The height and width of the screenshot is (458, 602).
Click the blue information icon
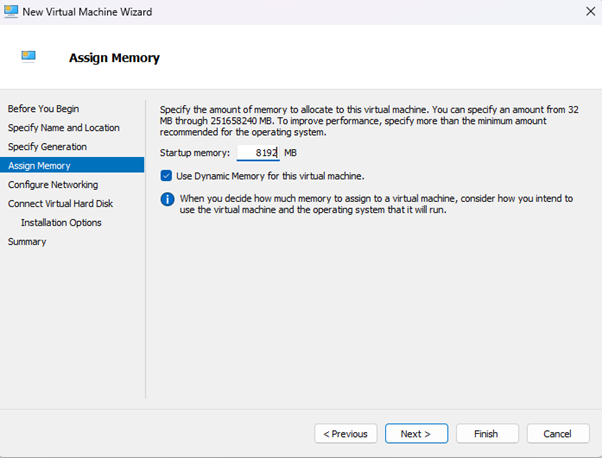point(167,199)
